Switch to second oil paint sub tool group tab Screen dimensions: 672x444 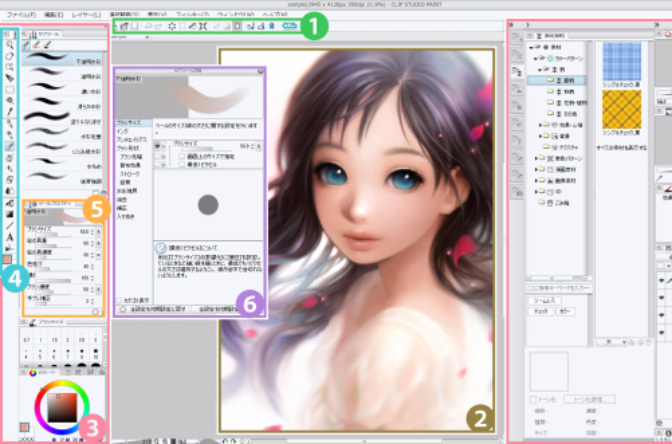(x=37, y=45)
